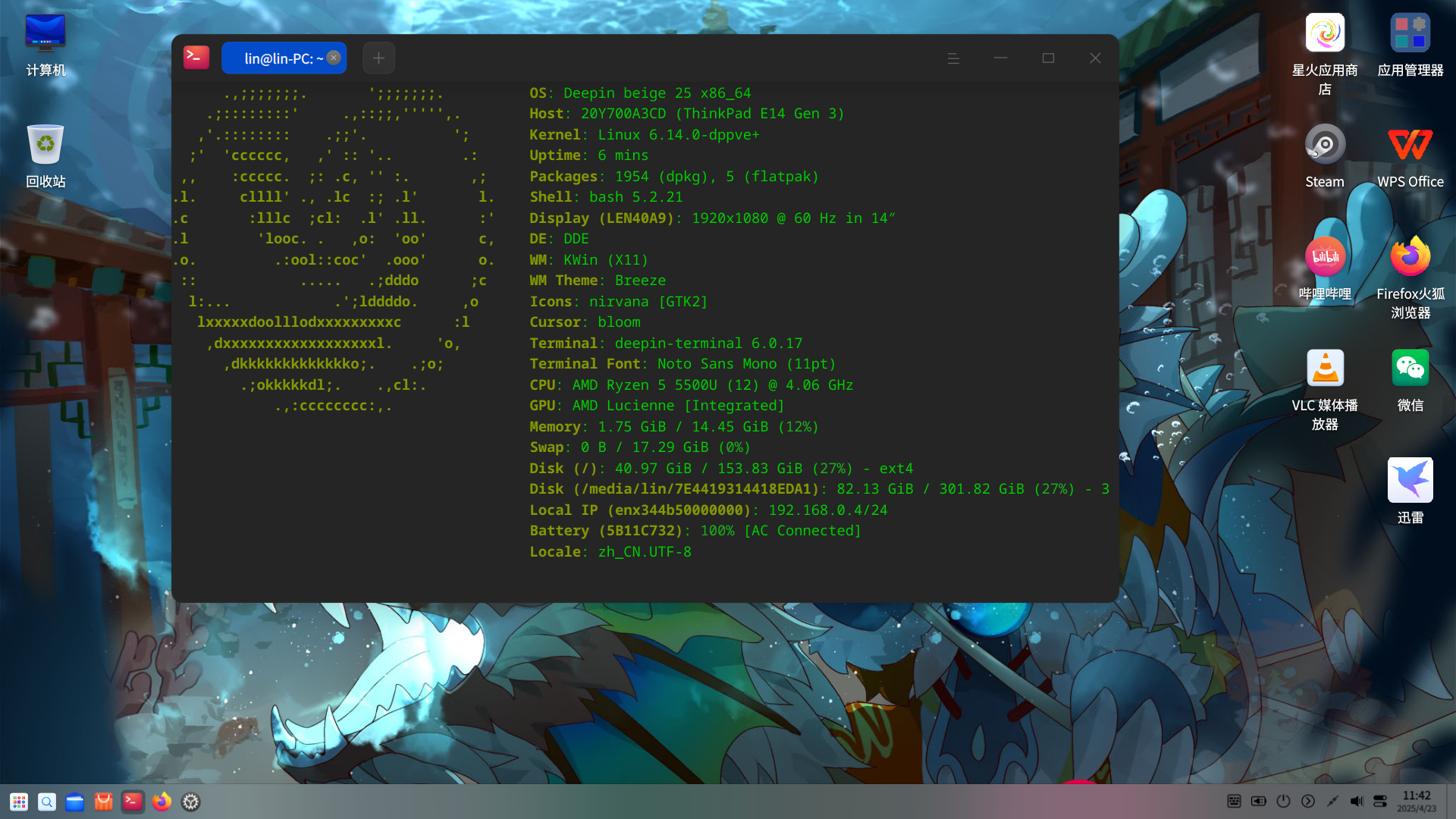Open the file manager in the taskbar
1456x819 pixels.
tap(75, 802)
